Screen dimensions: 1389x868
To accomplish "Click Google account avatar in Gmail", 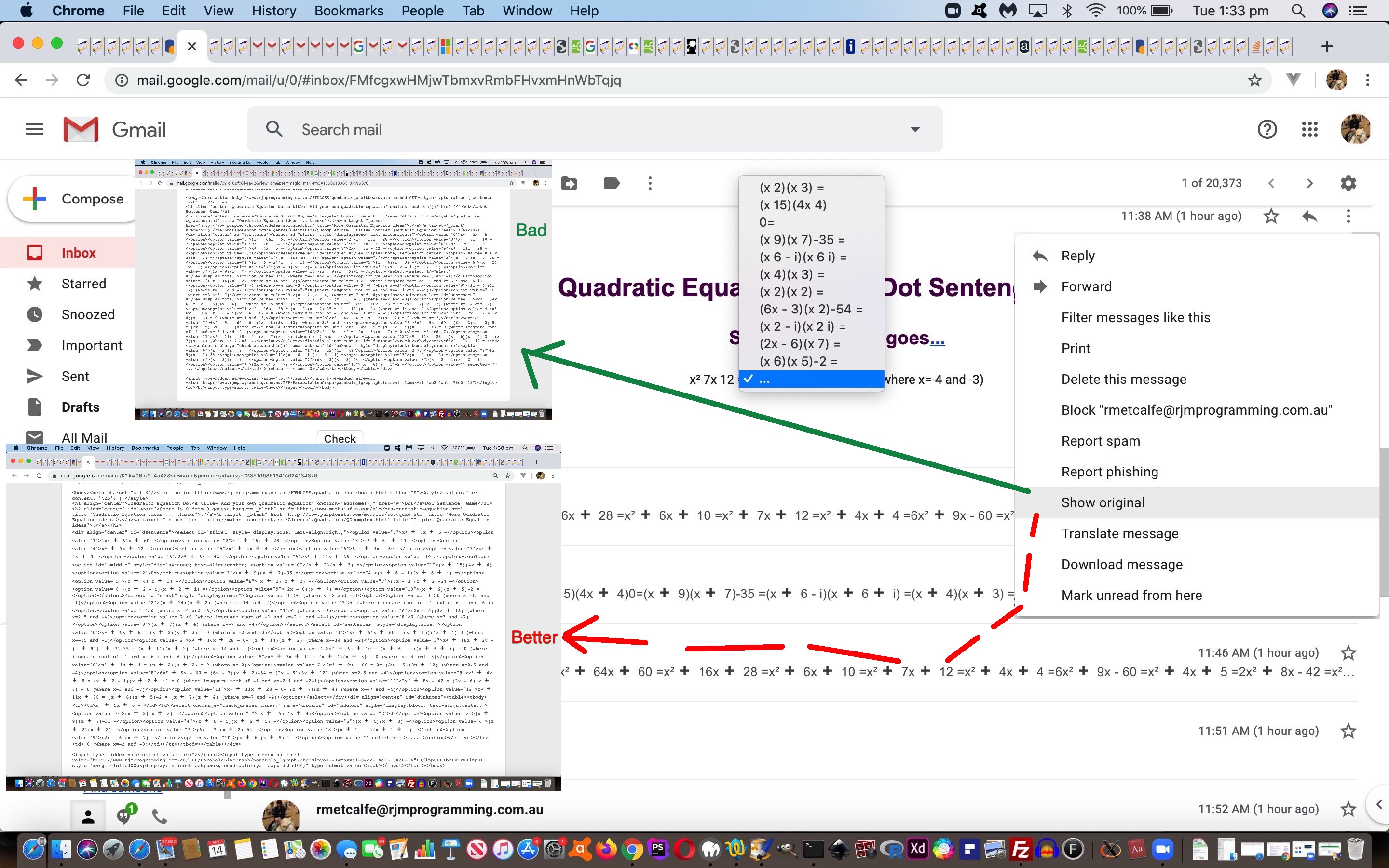I will tap(1355, 129).
